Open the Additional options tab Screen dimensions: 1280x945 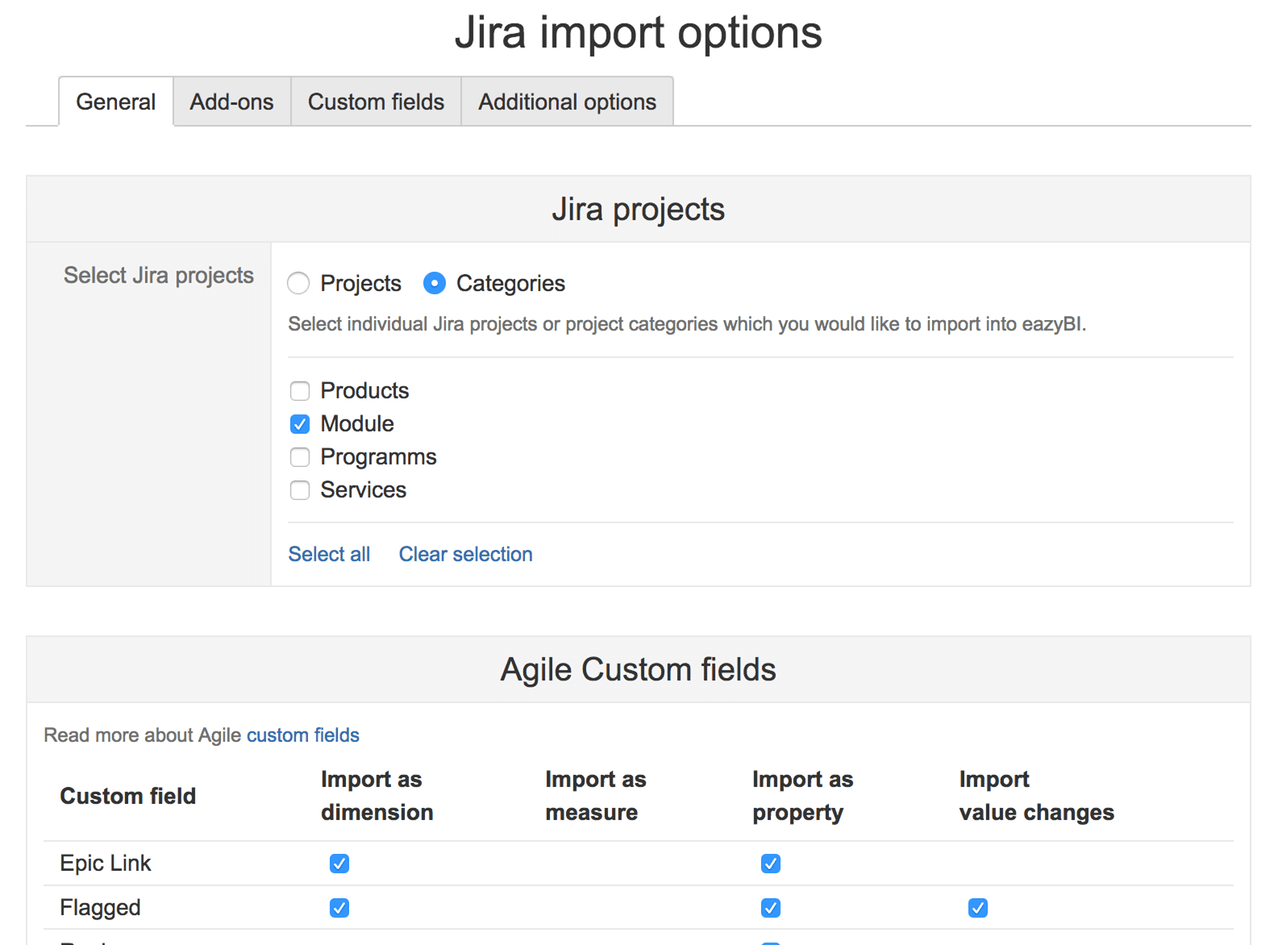point(567,102)
